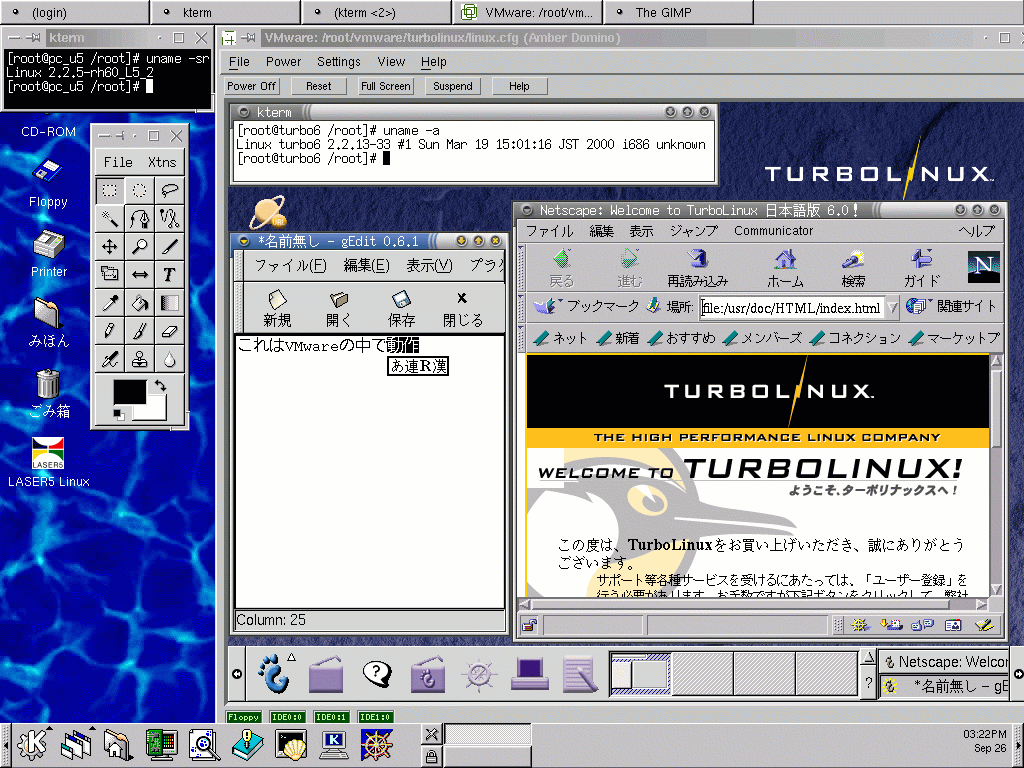The image size is (1024, 768).
Task: Activate the Flip tool in GIMP
Action: [139, 274]
